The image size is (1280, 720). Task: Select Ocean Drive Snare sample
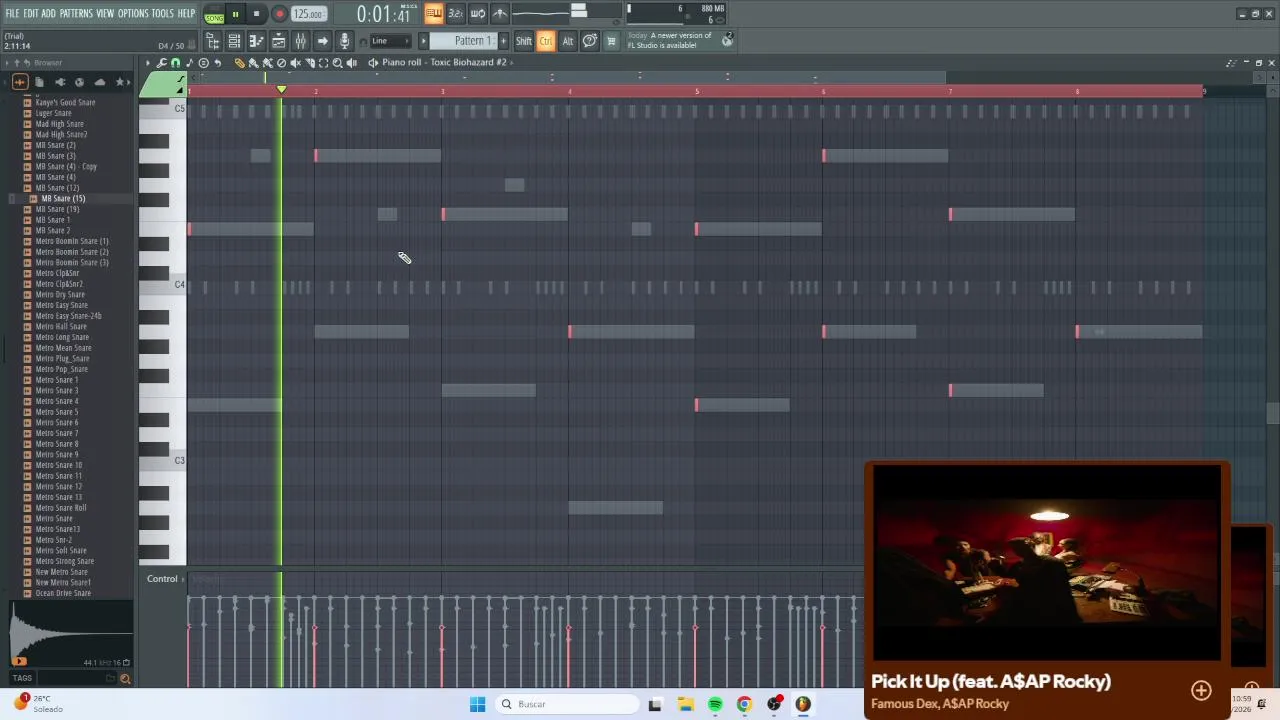tap(63, 593)
